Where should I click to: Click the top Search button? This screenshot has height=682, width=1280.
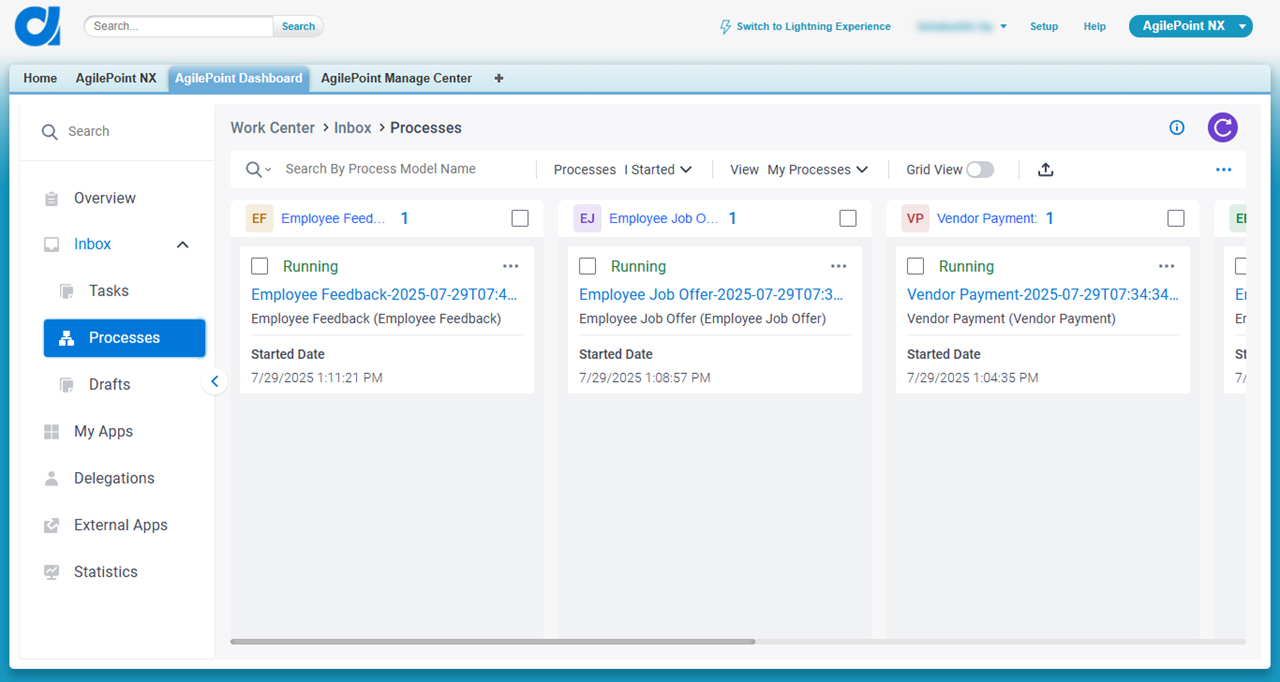point(298,27)
